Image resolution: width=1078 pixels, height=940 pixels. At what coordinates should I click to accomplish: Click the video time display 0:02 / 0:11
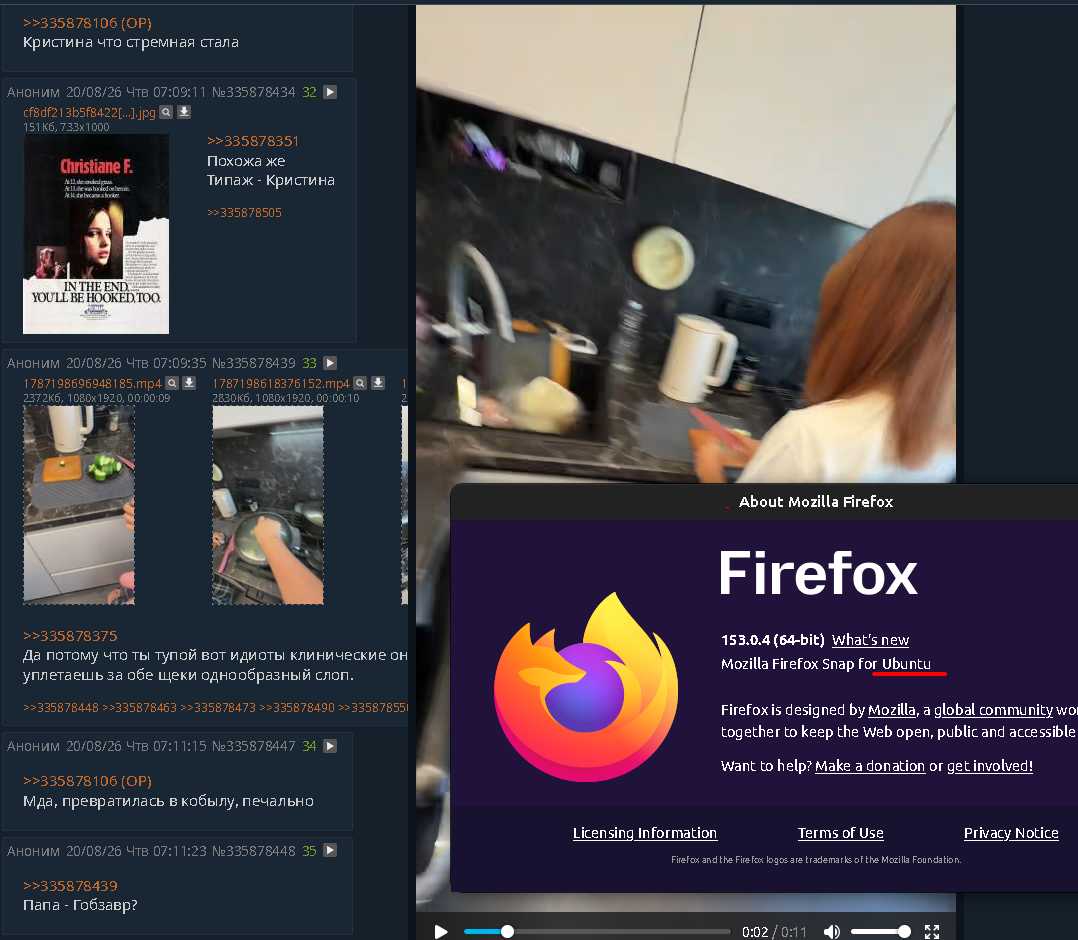tap(774, 932)
